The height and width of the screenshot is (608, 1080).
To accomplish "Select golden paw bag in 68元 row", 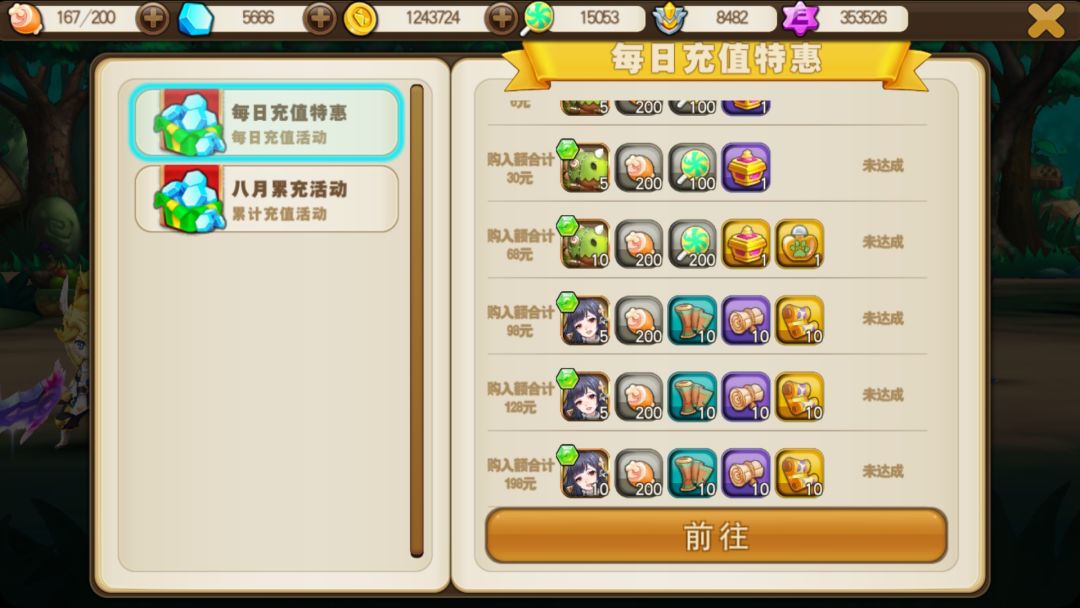I will [799, 244].
